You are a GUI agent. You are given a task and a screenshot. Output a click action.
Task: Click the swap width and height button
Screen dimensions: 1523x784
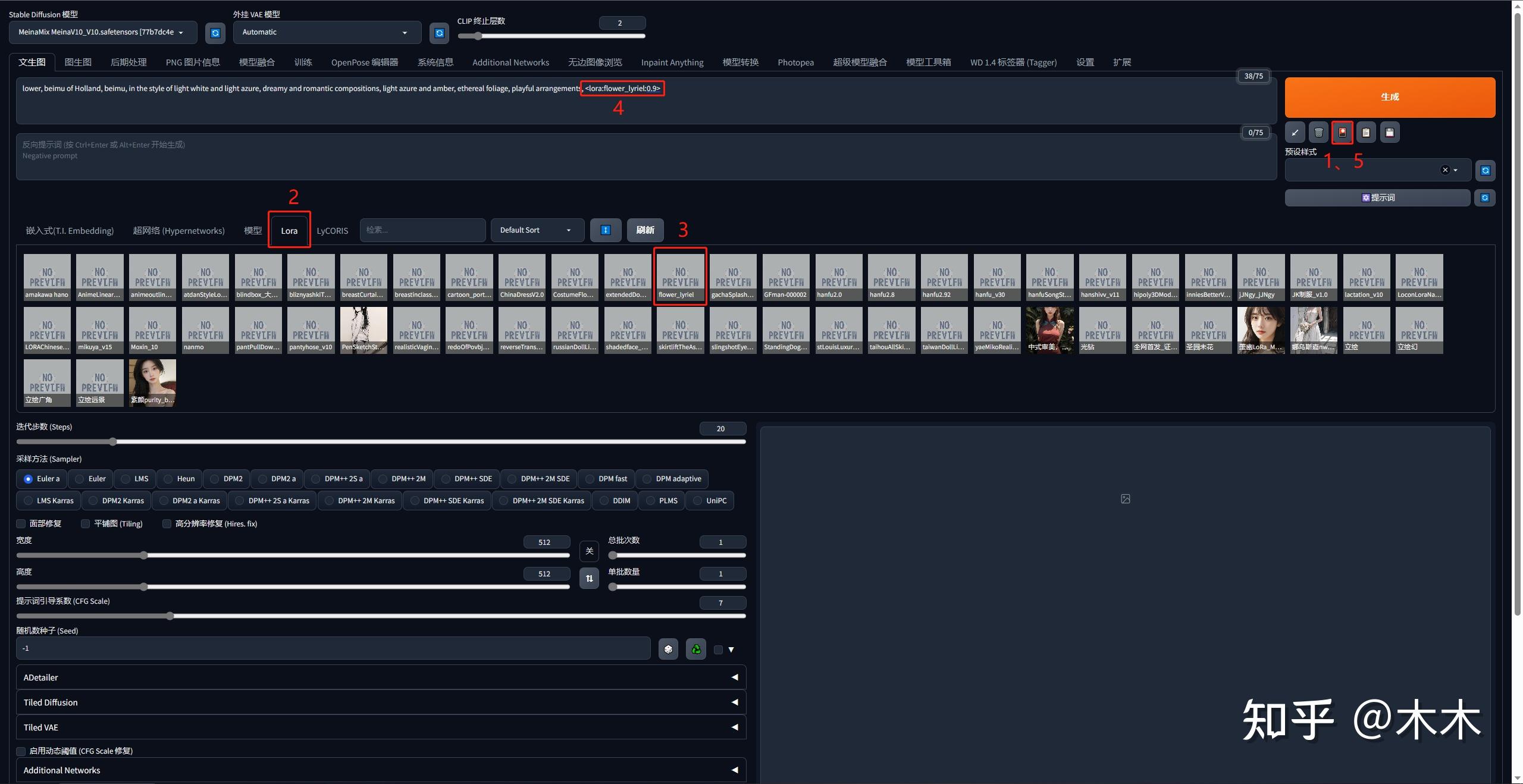tap(589, 578)
